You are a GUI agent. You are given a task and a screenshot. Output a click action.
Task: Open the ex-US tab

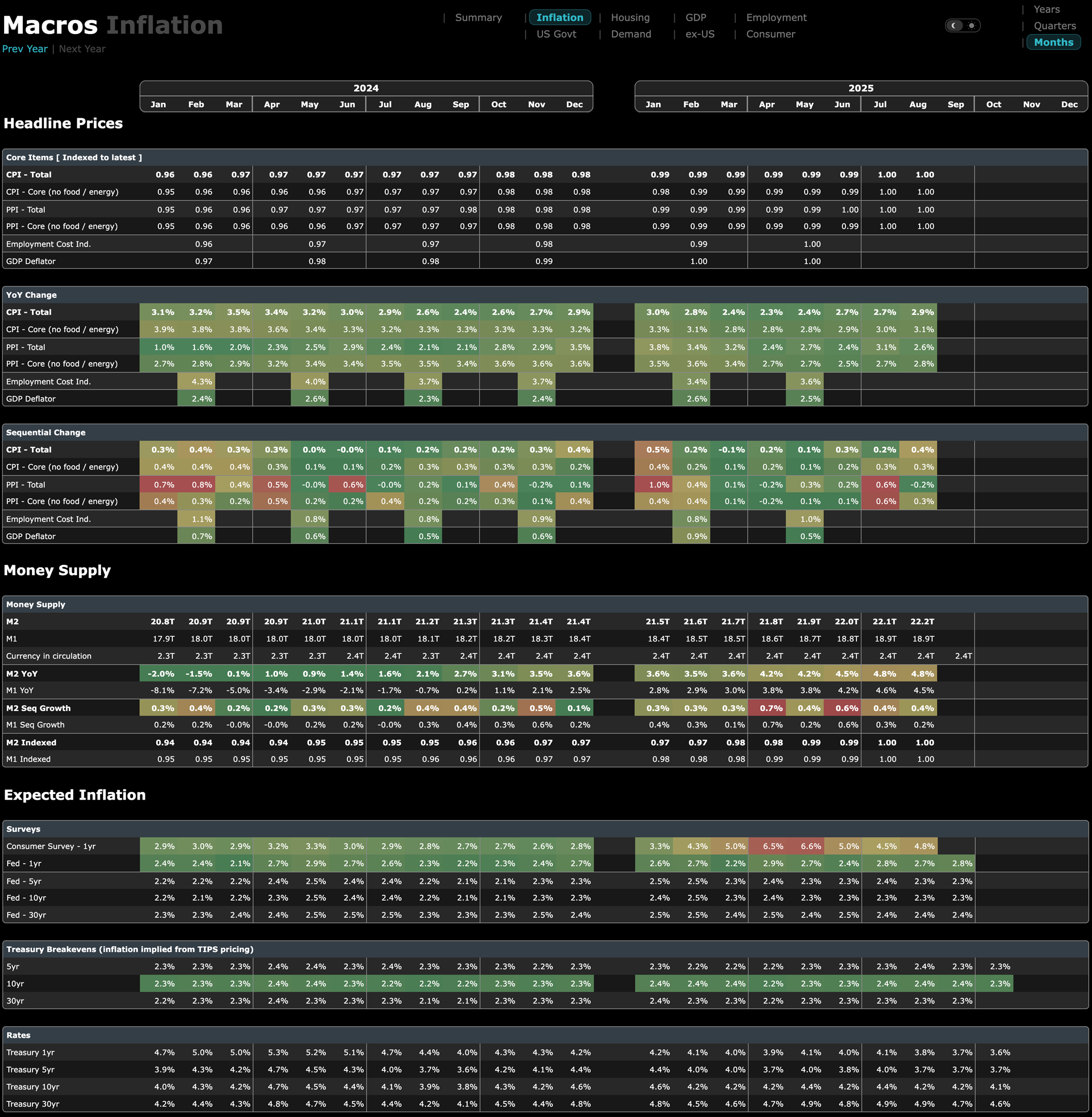pyautogui.click(x=699, y=35)
